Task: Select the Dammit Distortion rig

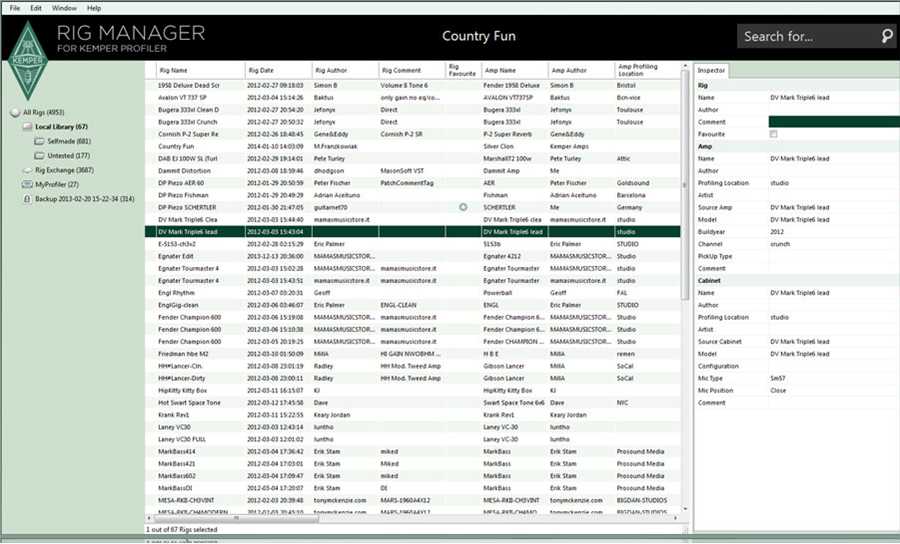Action: 413,171
